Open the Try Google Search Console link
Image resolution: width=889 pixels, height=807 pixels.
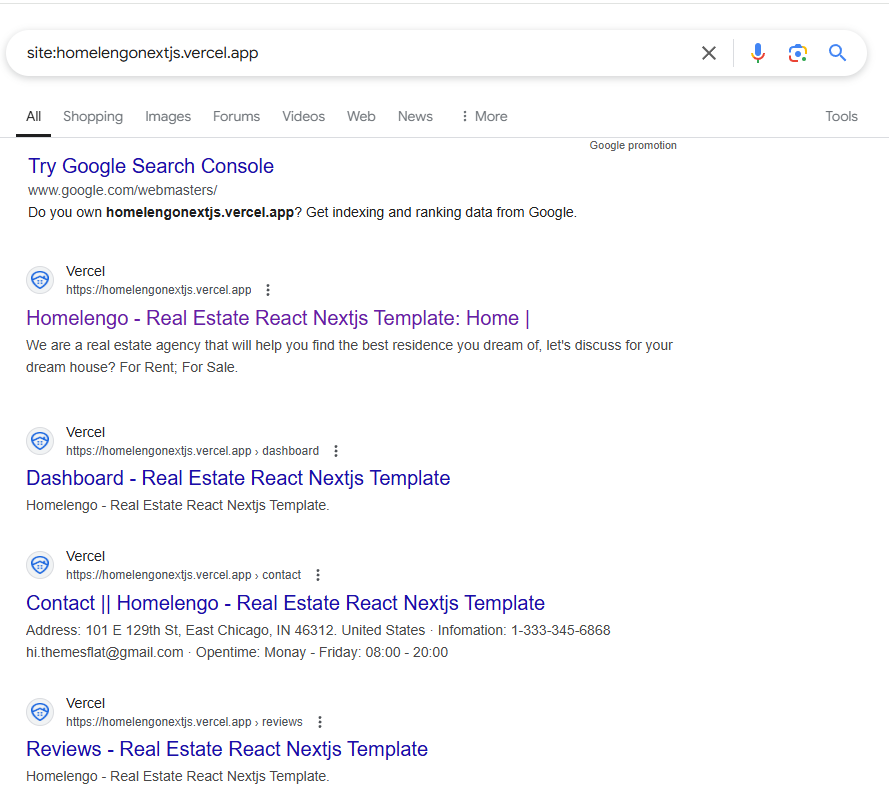(151, 166)
